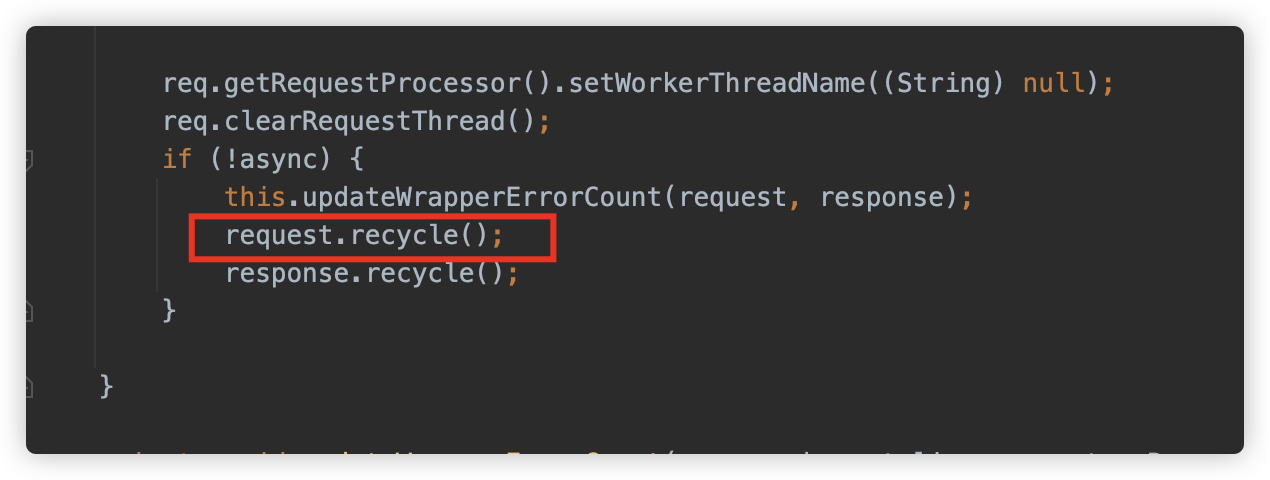Click the orange 'this' keyword
Viewport: 1270px width, 480px height.
(256, 197)
